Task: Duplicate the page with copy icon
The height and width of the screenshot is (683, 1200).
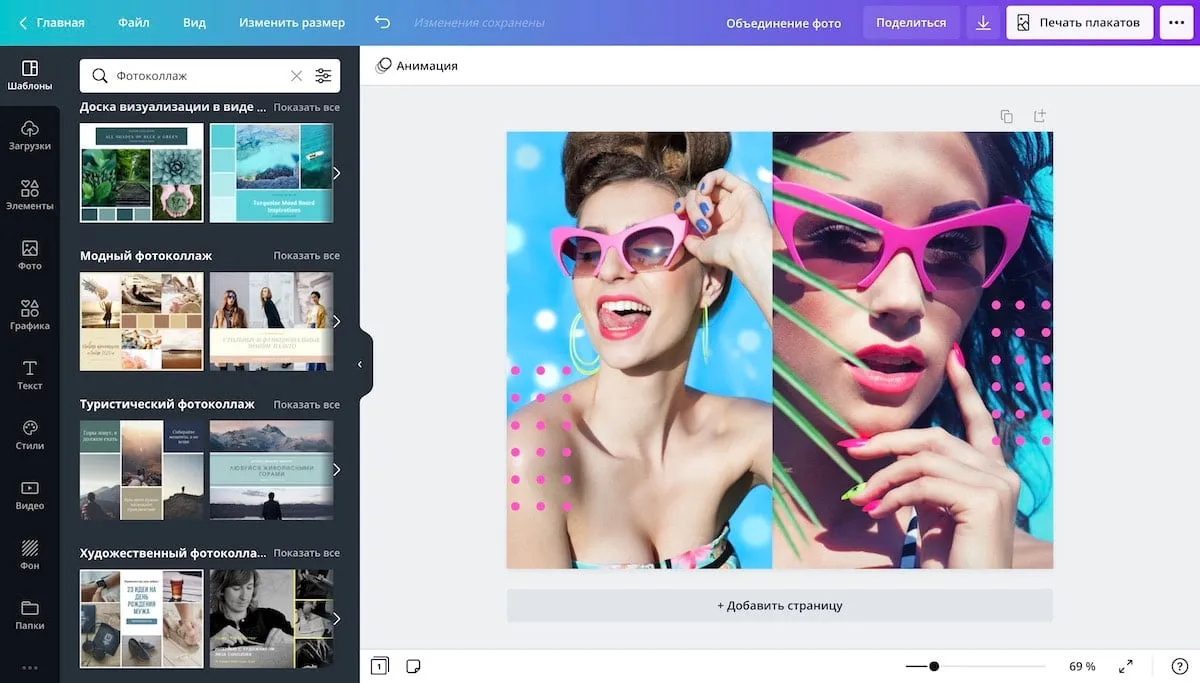Action: (1007, 116)
